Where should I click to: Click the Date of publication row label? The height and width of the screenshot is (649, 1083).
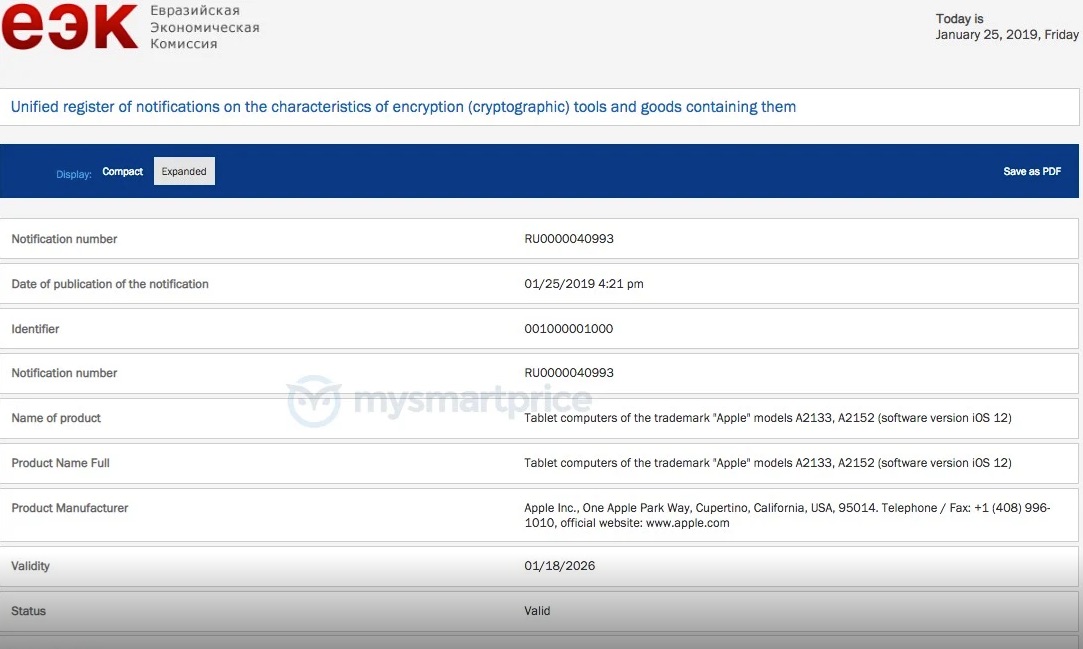pos(110,284)
